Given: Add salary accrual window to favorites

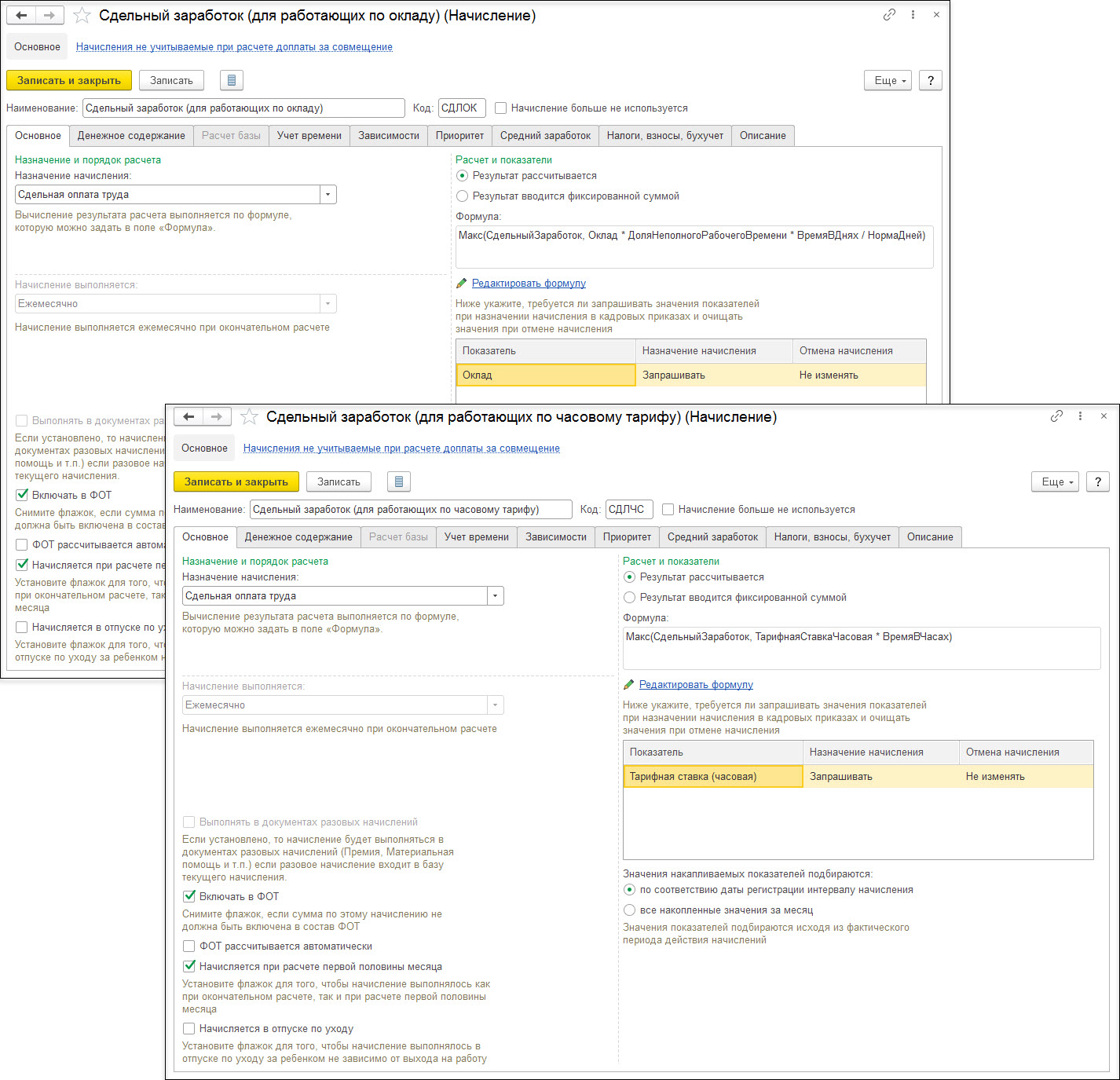Looking at the screenshot, I should pos(82,16).
